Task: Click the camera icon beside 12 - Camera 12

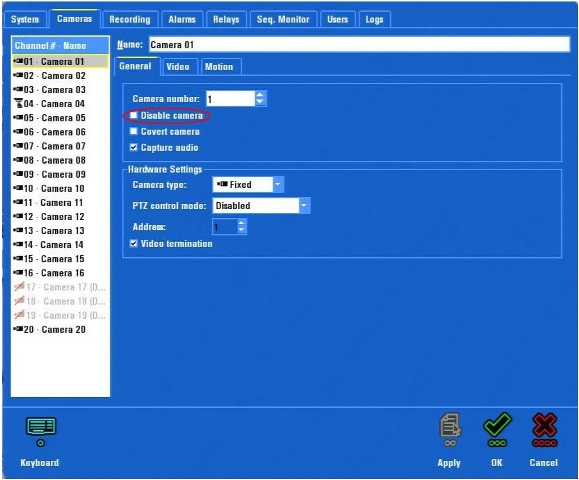Action: click(18, 216)
